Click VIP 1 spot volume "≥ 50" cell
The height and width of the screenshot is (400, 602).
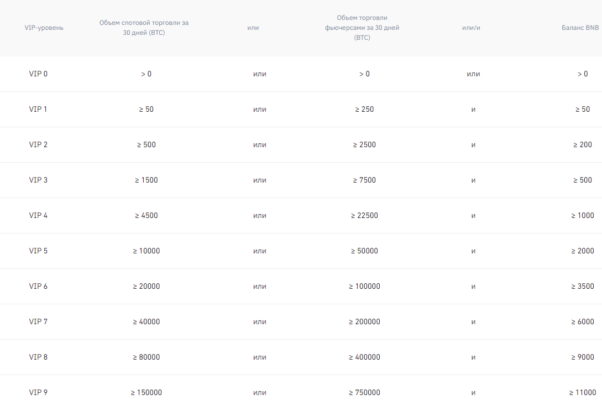coord(146,109)
